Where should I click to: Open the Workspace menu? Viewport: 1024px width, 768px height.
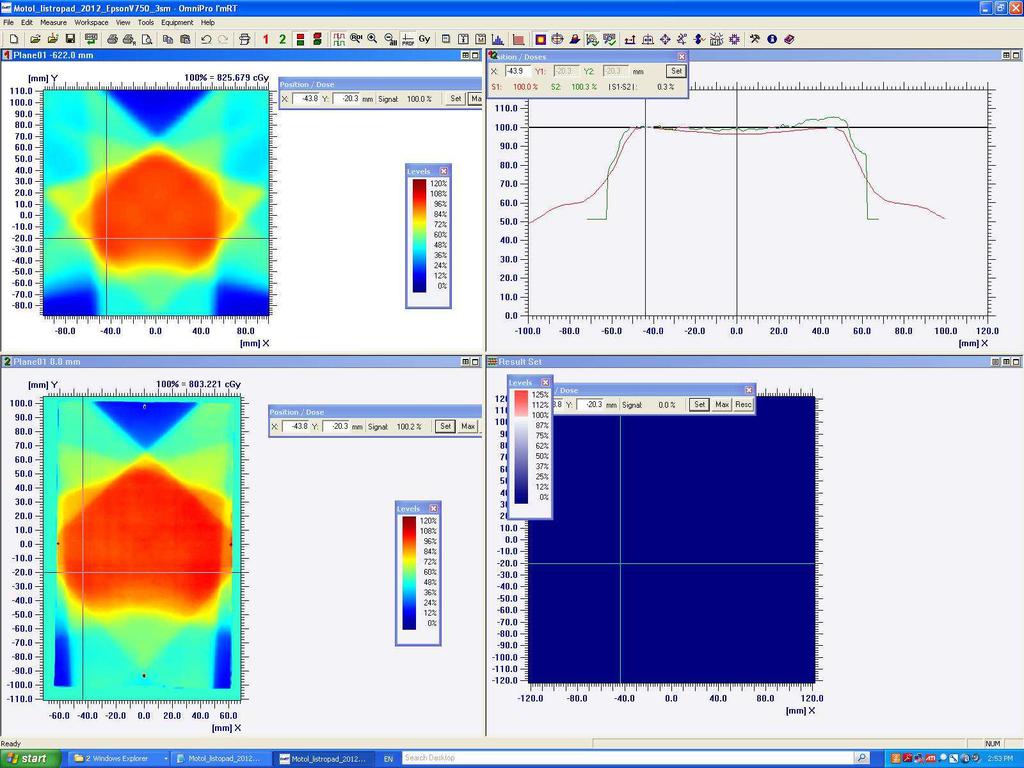point(91,22)
